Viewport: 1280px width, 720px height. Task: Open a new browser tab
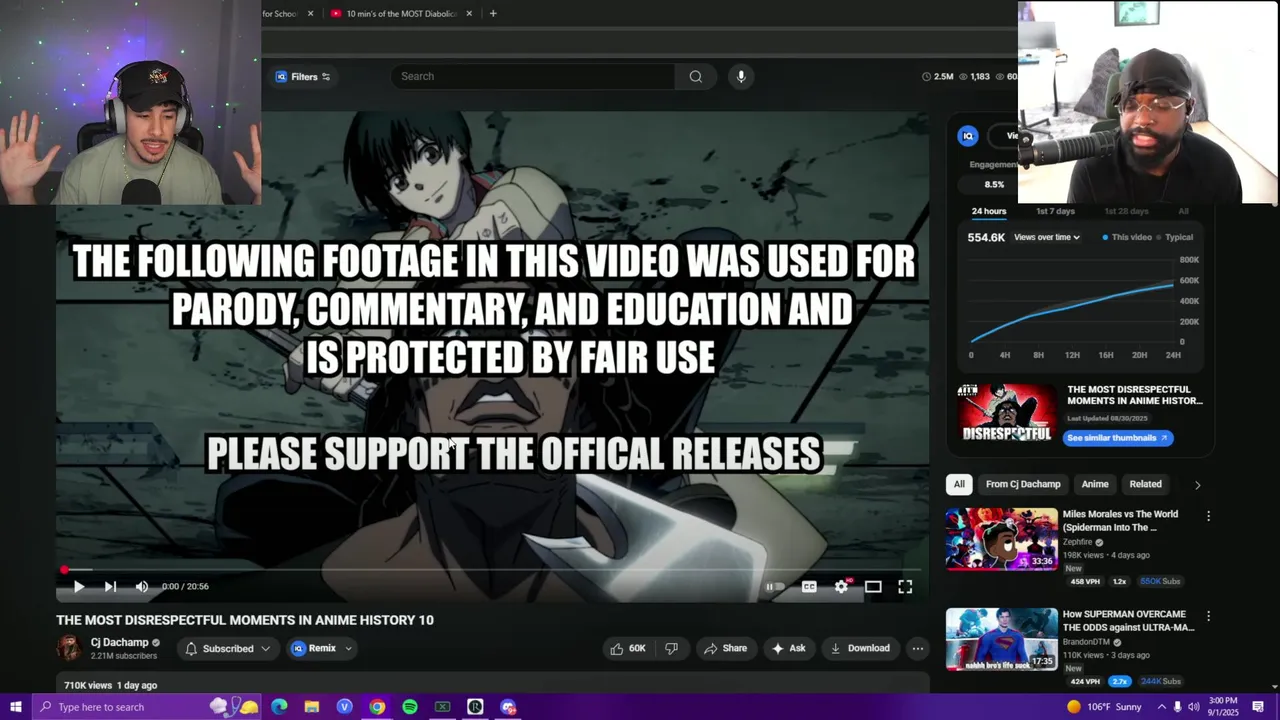coord(493,13)
